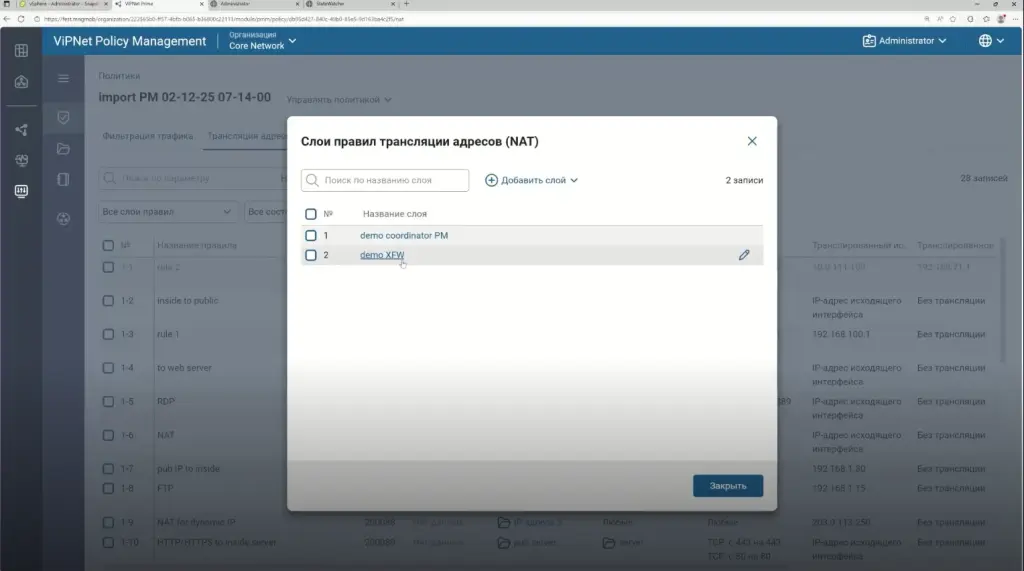Open the grid dashboard icon in left sidebar
This screenshot has width=1024, height=571.
[22, 50]
